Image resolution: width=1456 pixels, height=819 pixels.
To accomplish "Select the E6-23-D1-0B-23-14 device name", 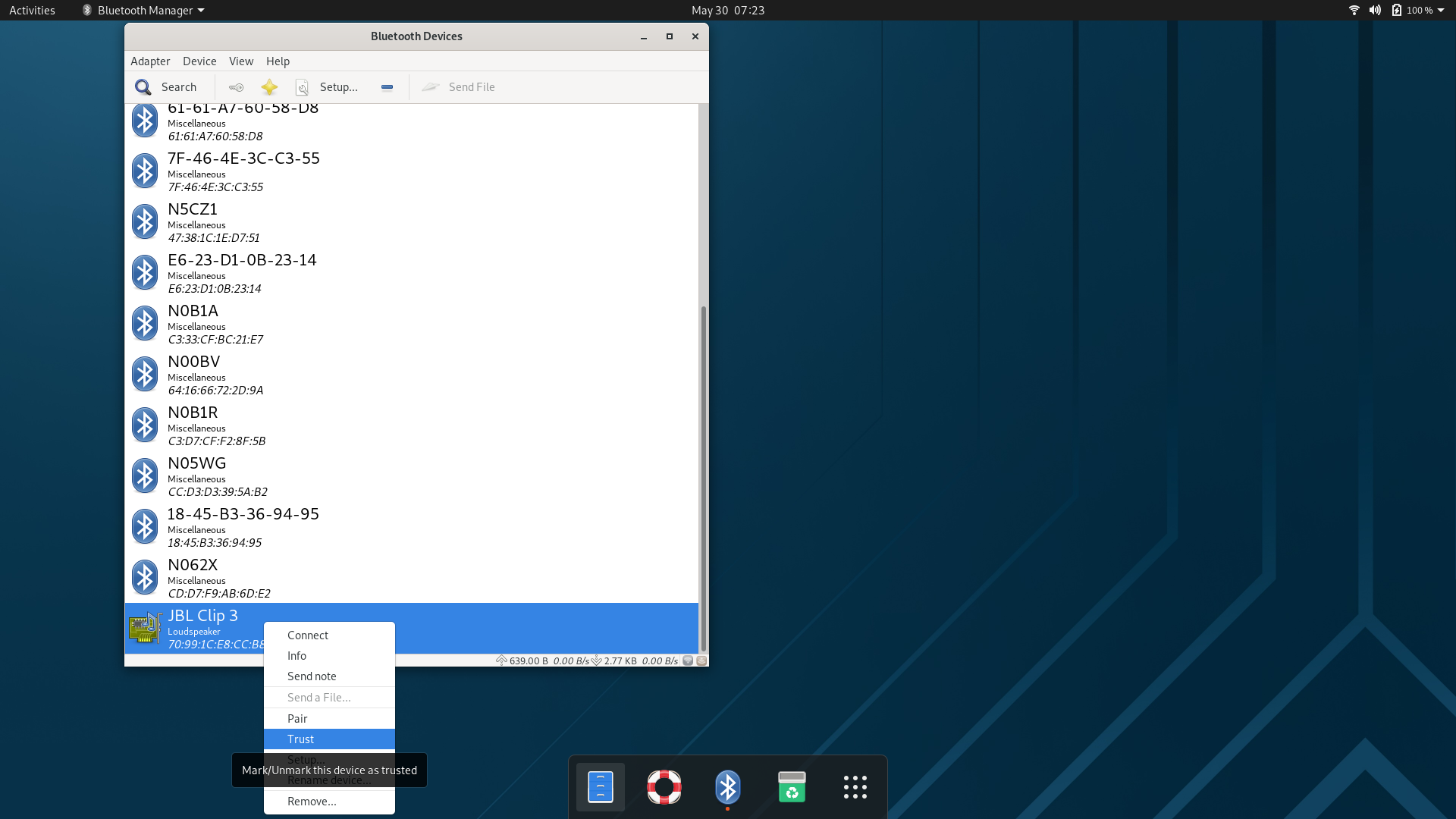I will (242, 260).
